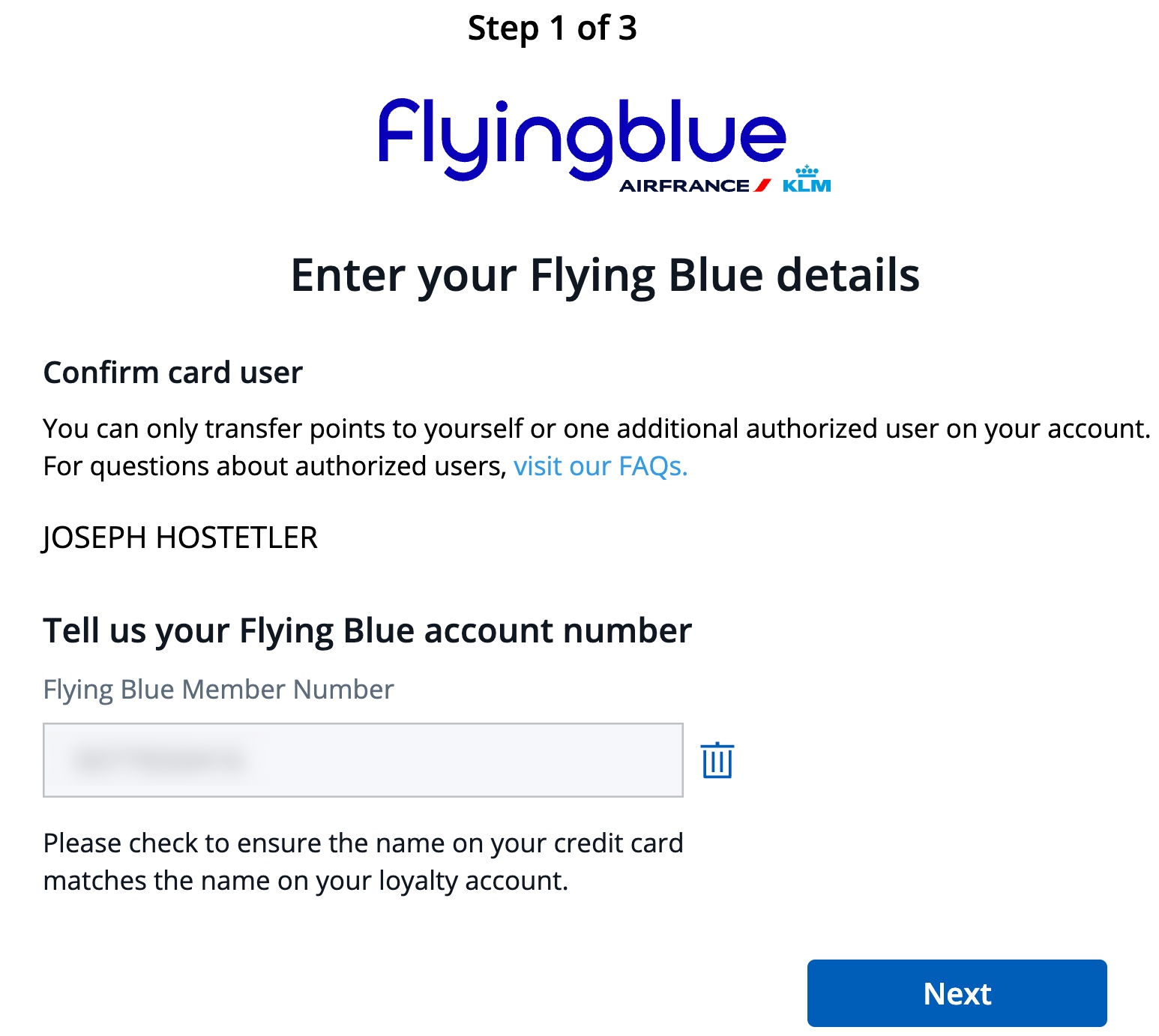Viewport: 1159px width, 1036px height.
Task: Click the Confirm card user heading
Action: pyautogui.click(x=173, y=372)
